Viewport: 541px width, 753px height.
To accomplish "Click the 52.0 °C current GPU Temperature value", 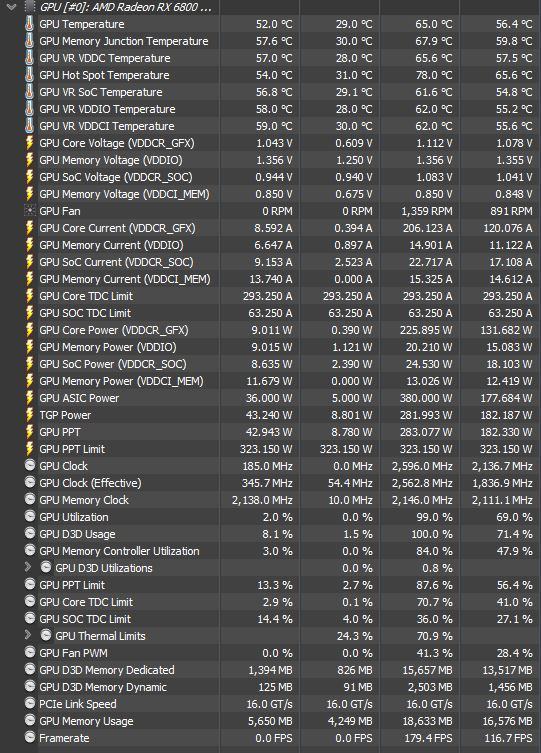I will [274, 24].
